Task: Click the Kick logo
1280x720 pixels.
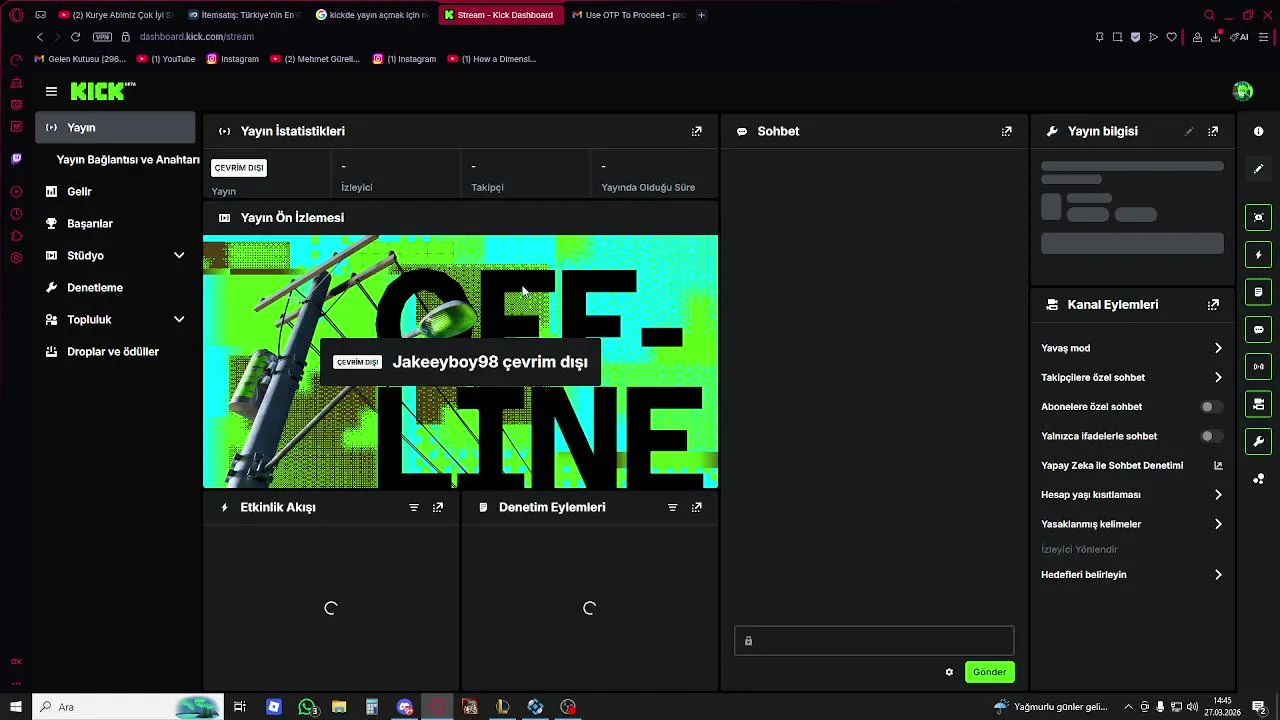Action: click(103, 91)
